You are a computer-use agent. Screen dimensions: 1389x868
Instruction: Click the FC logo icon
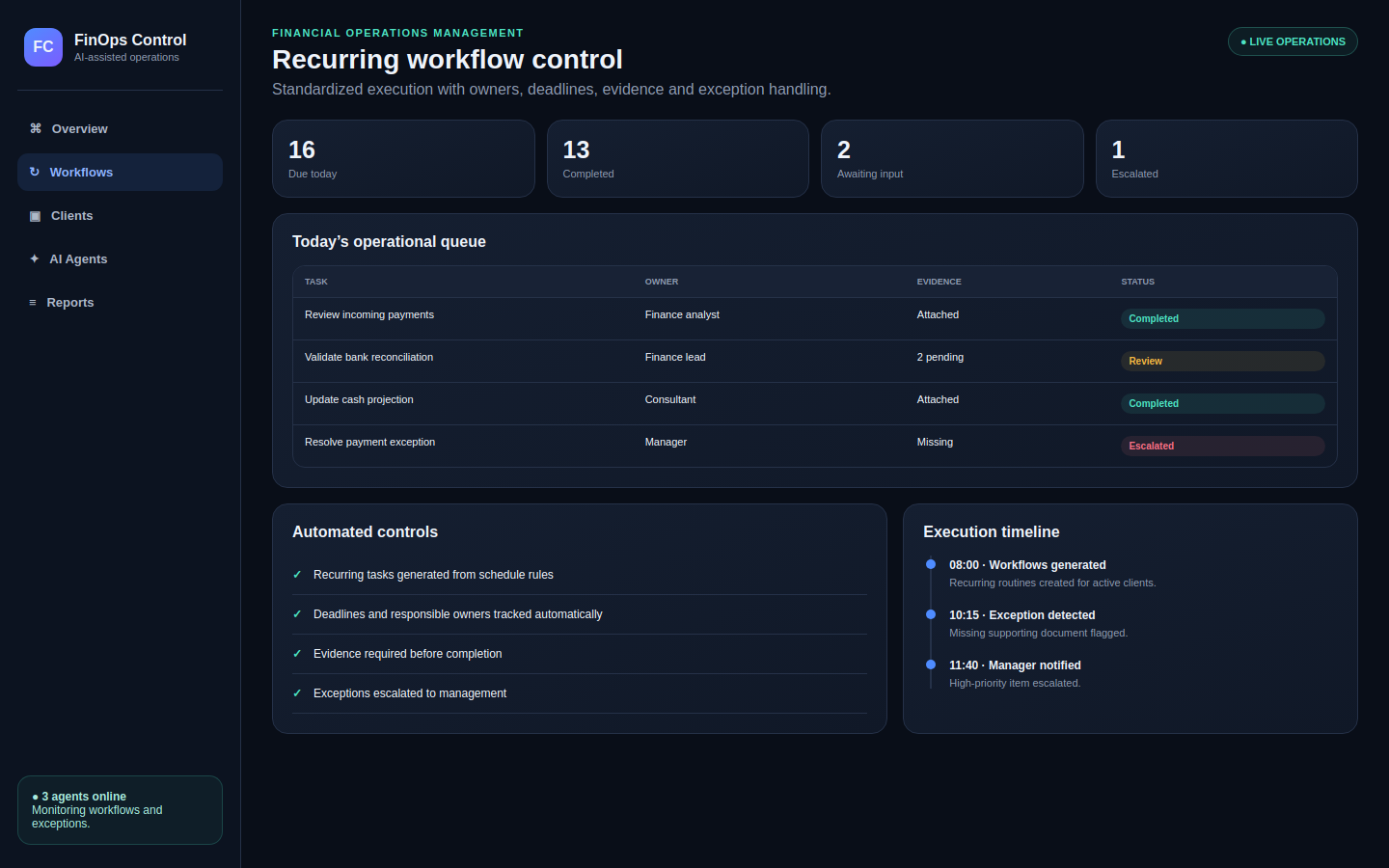(x=43, y=47)
